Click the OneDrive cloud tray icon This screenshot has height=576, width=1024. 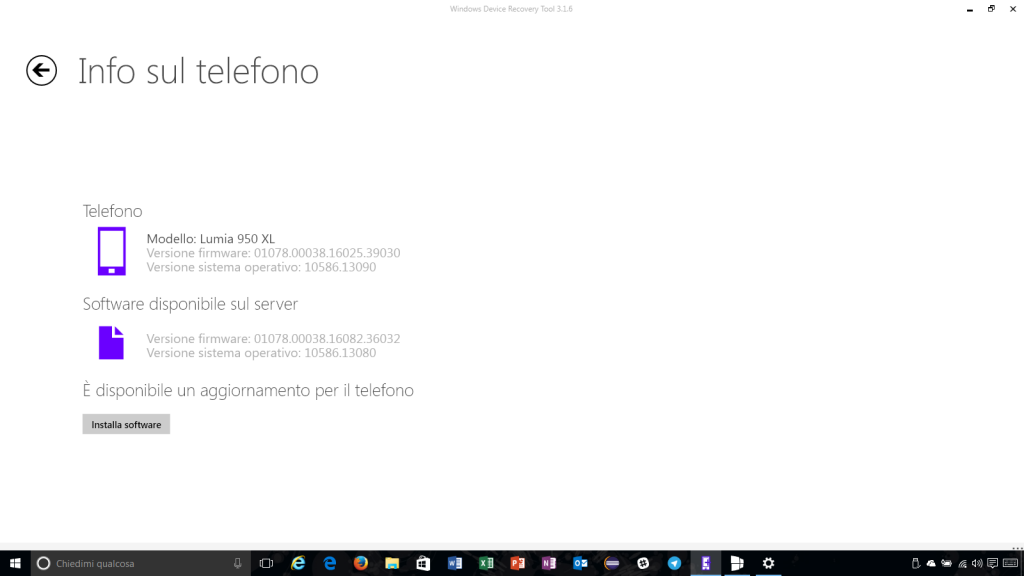(931, 564)
